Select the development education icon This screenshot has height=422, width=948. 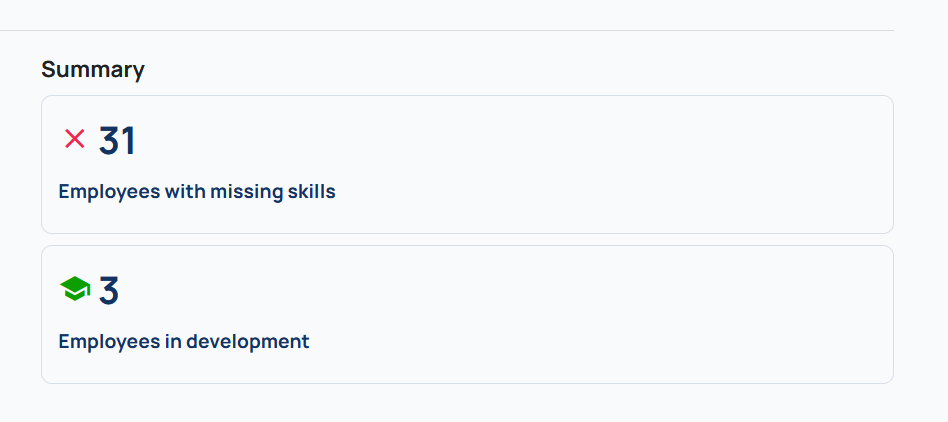(75, 288)
